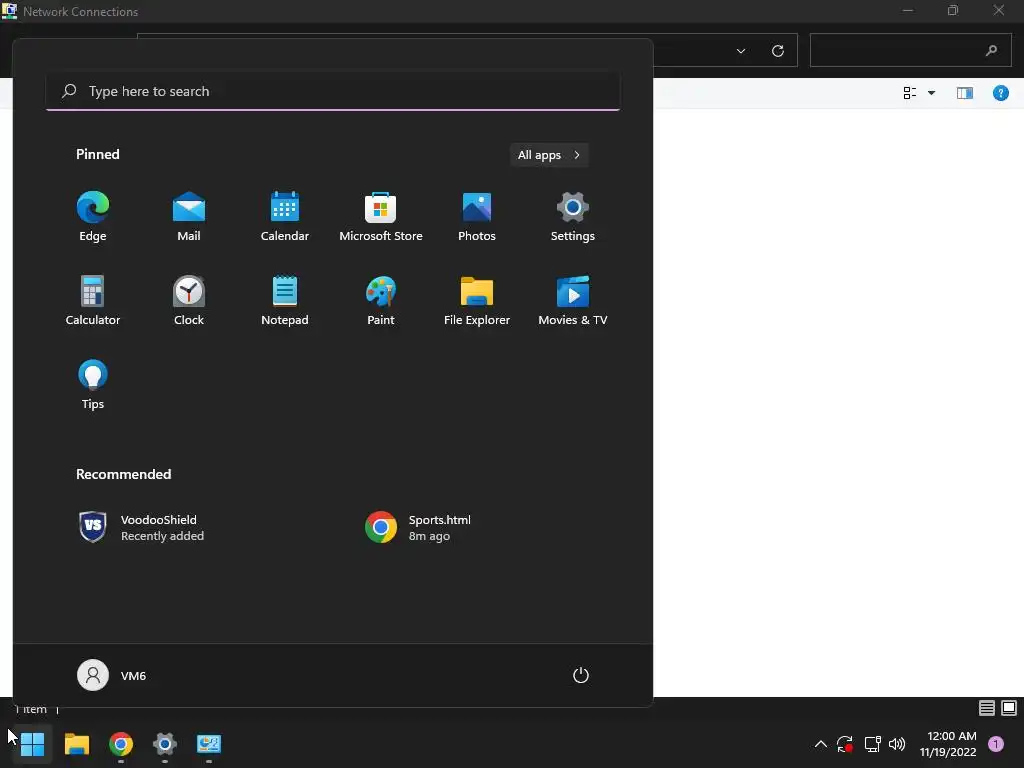Show hidden system tray icons

[x=821, y=744]
